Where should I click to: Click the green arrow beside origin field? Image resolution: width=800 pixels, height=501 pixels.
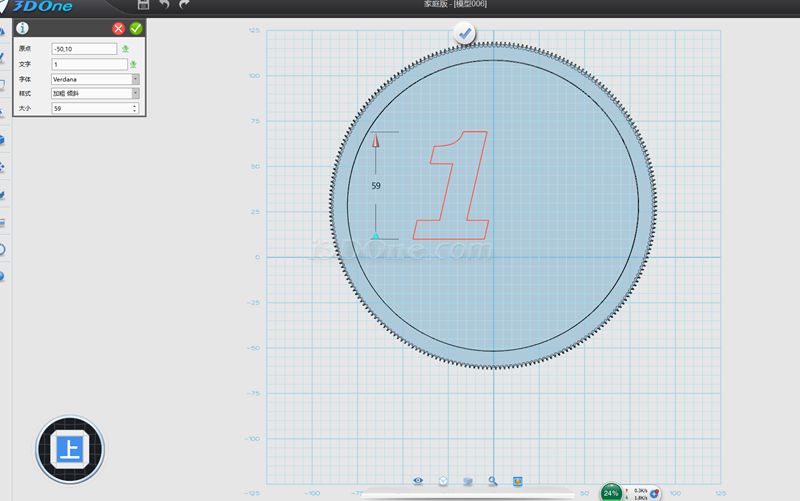click(x=126, y=49)
